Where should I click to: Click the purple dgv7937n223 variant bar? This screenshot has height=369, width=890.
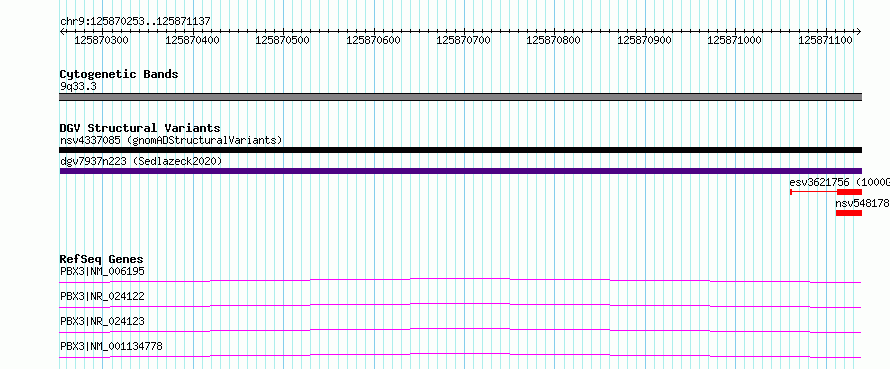[460, 171]
